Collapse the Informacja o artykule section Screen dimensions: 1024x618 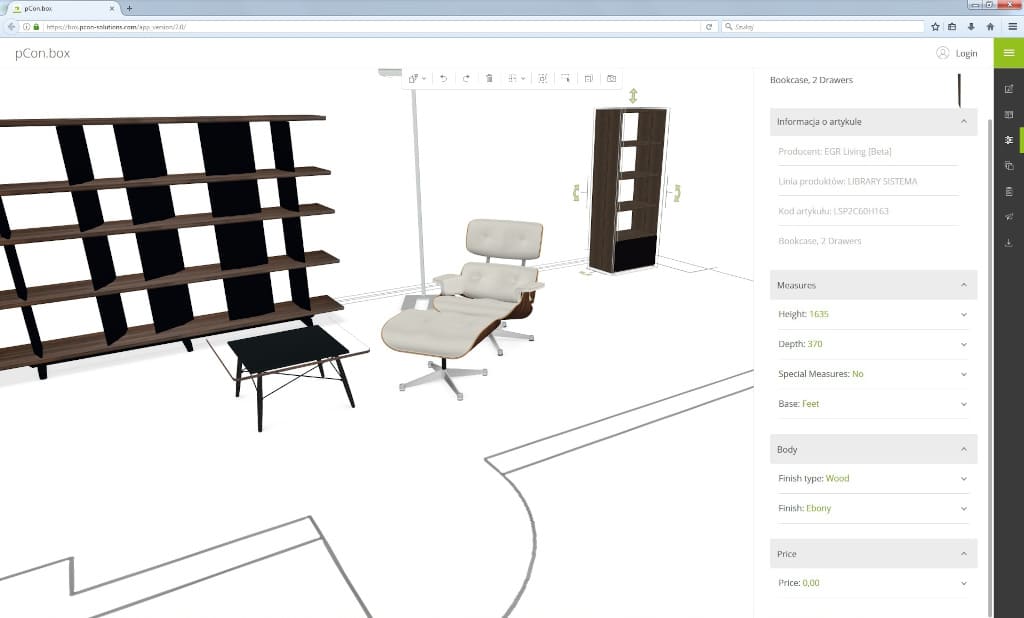tap(964, 122)
